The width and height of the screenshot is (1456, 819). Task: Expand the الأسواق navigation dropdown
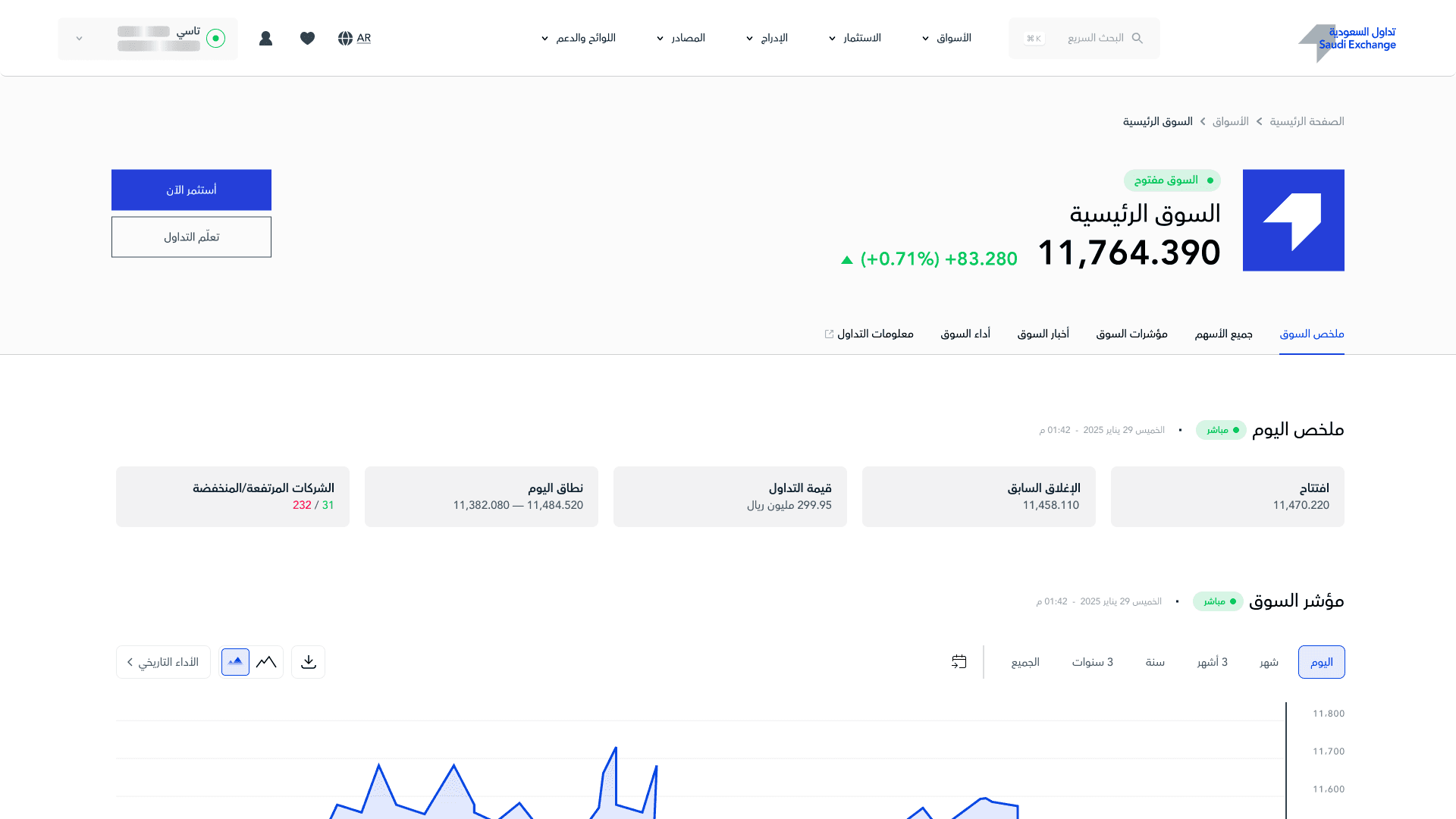946,38
